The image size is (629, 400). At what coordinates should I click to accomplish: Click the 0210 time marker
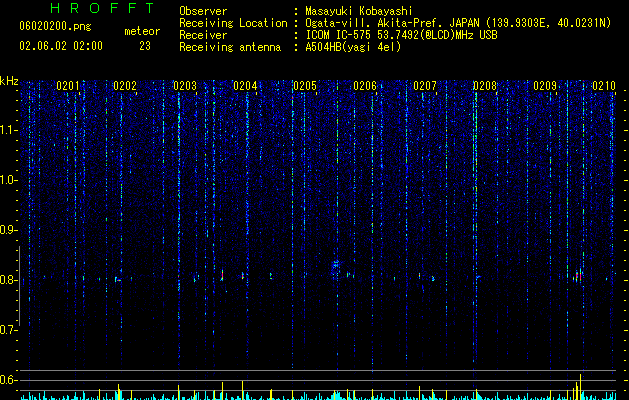tap(604, 86)
